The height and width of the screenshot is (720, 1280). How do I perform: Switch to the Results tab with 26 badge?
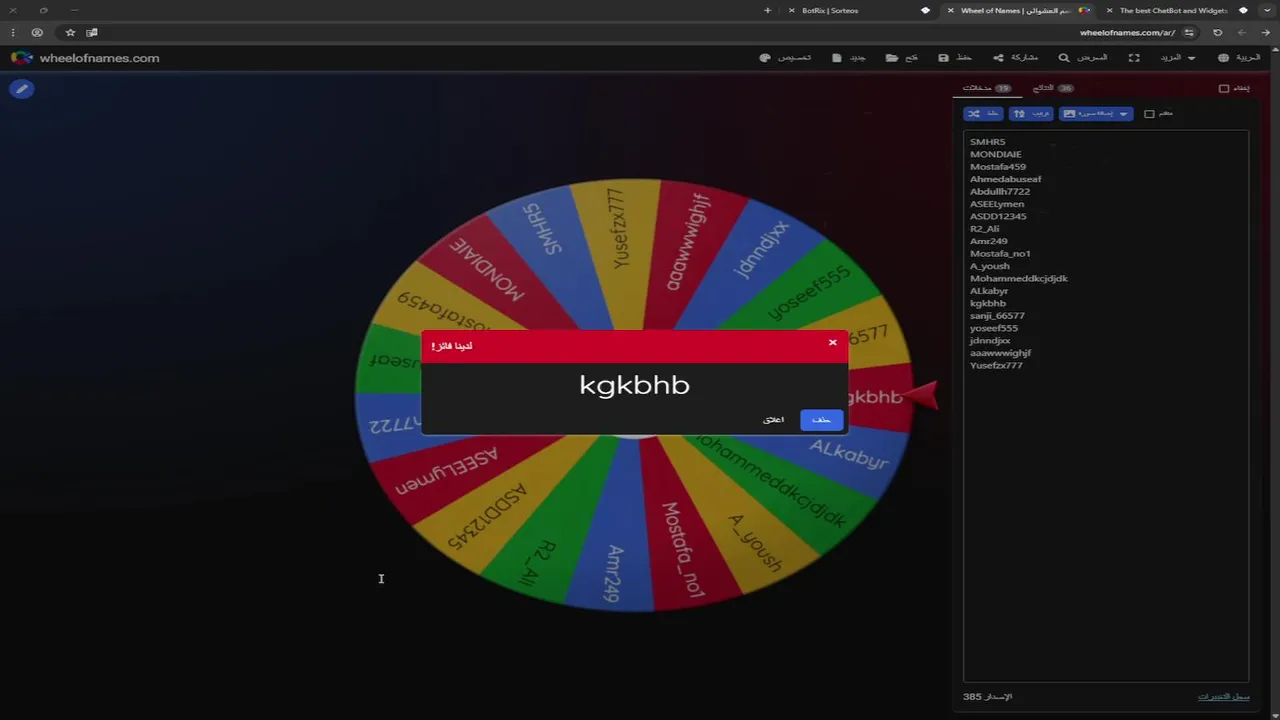1053,88
